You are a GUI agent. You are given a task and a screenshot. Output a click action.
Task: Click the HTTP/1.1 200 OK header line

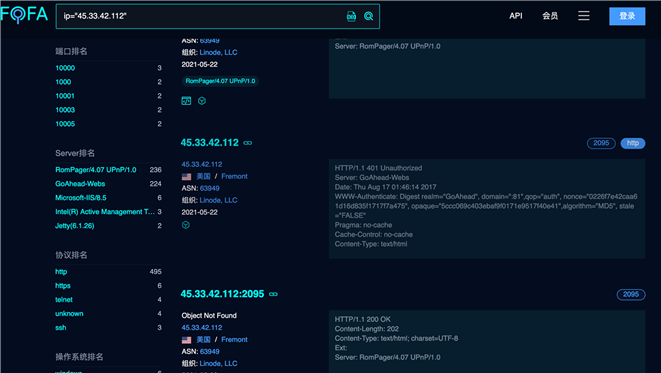pyautogui.click(x=363, y=319)
